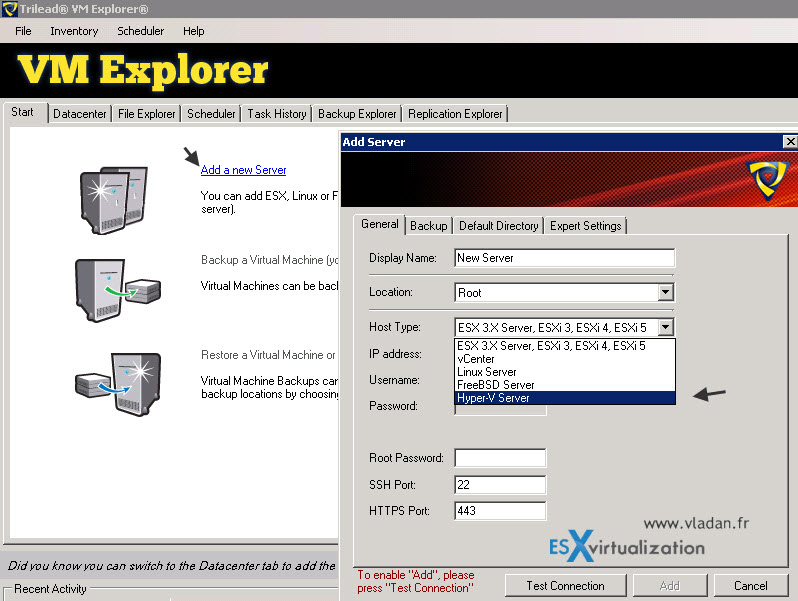This screenshot has width=798, height=601.
Task: Switch to the Scheduler tab
Action: tap(211, 114)
